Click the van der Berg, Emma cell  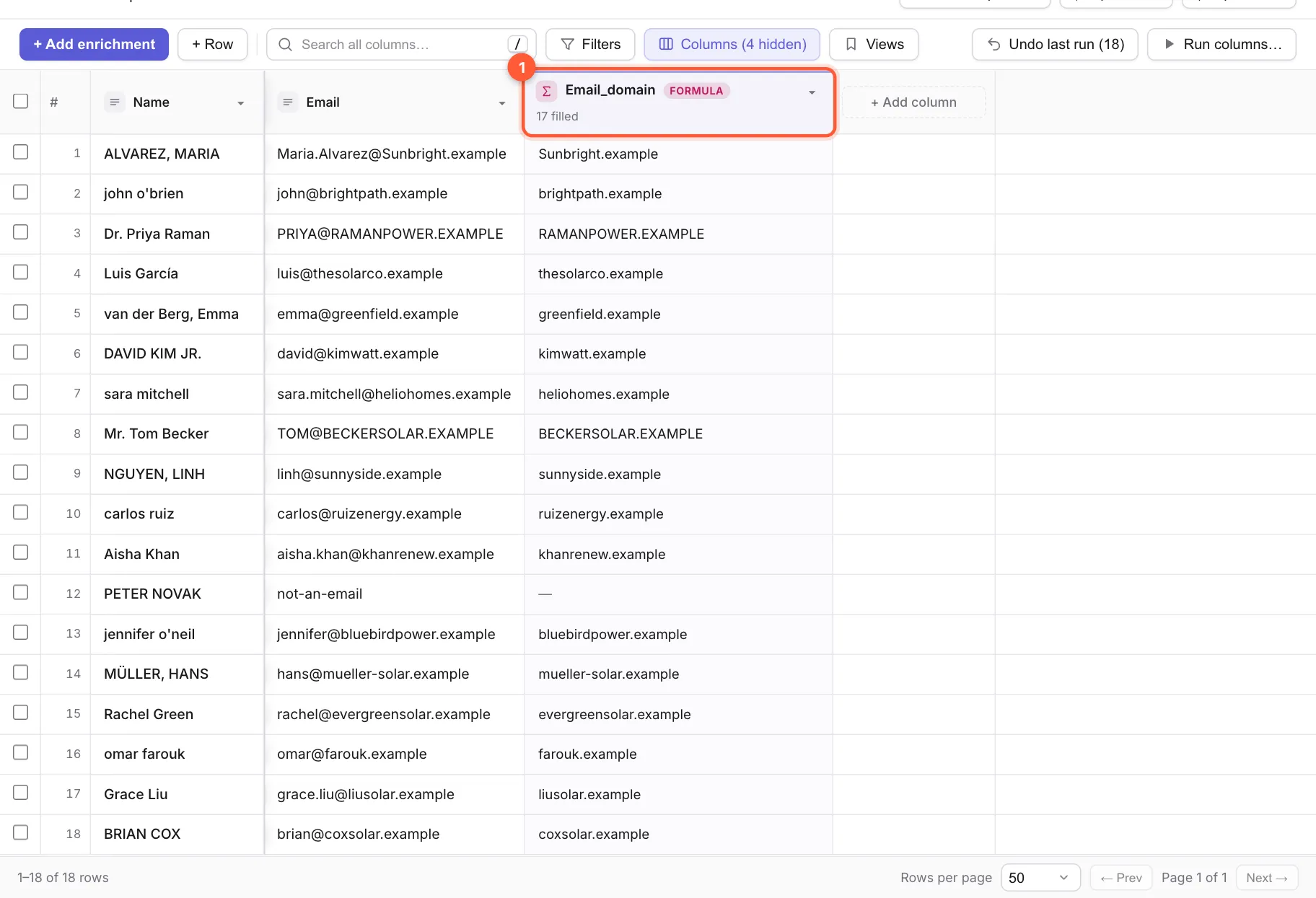pyautogui.click(x=177, y=314)
